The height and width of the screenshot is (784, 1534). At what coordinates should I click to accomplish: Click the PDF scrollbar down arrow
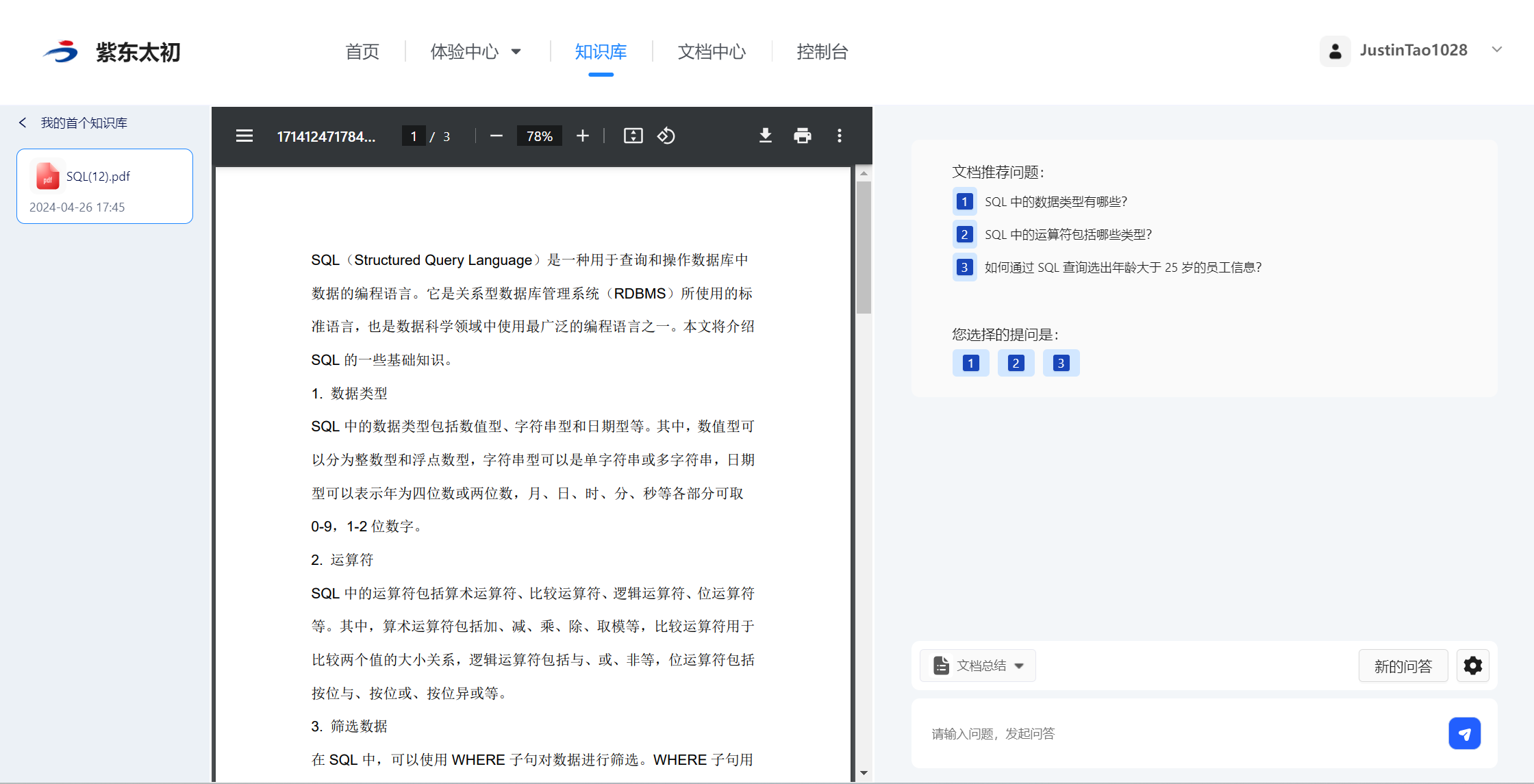tap(864, 773)
